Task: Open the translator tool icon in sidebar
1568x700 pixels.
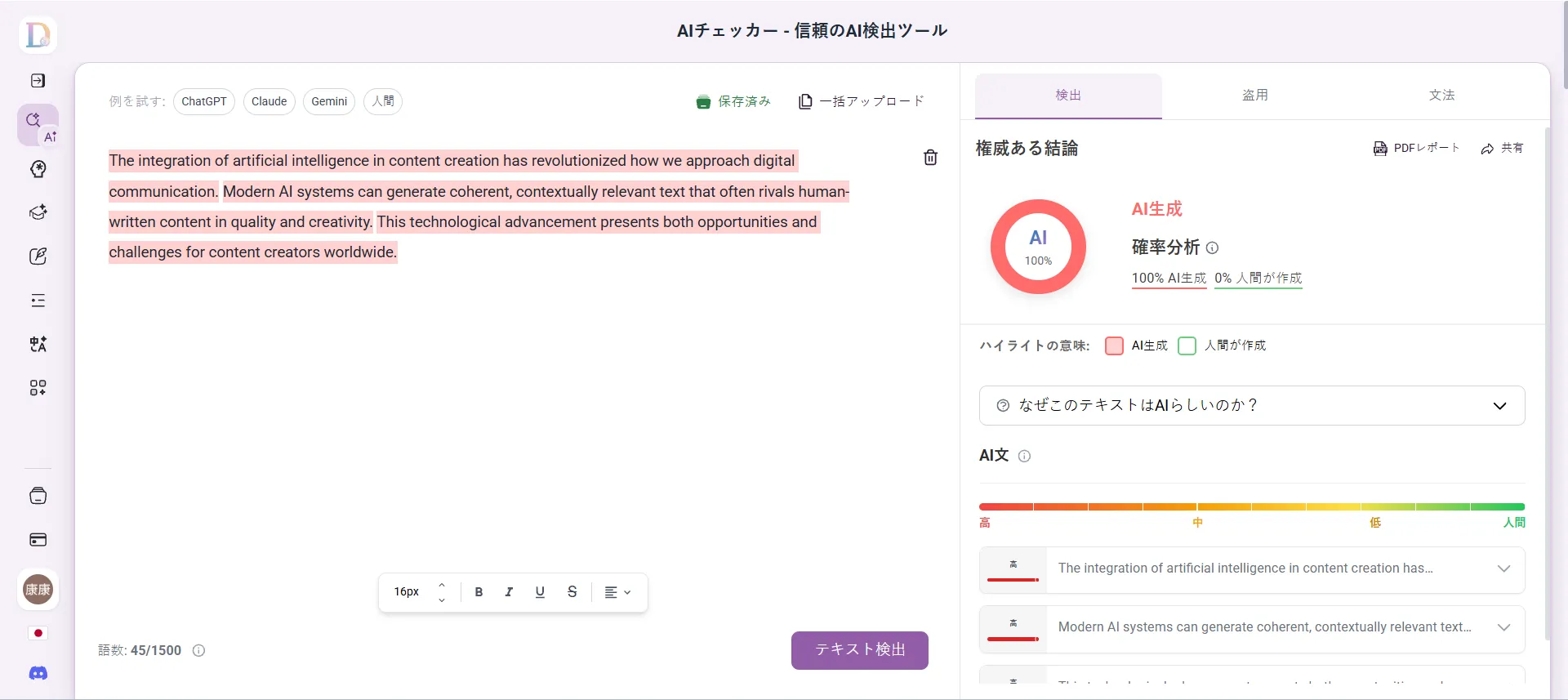Action: [38, 344]
